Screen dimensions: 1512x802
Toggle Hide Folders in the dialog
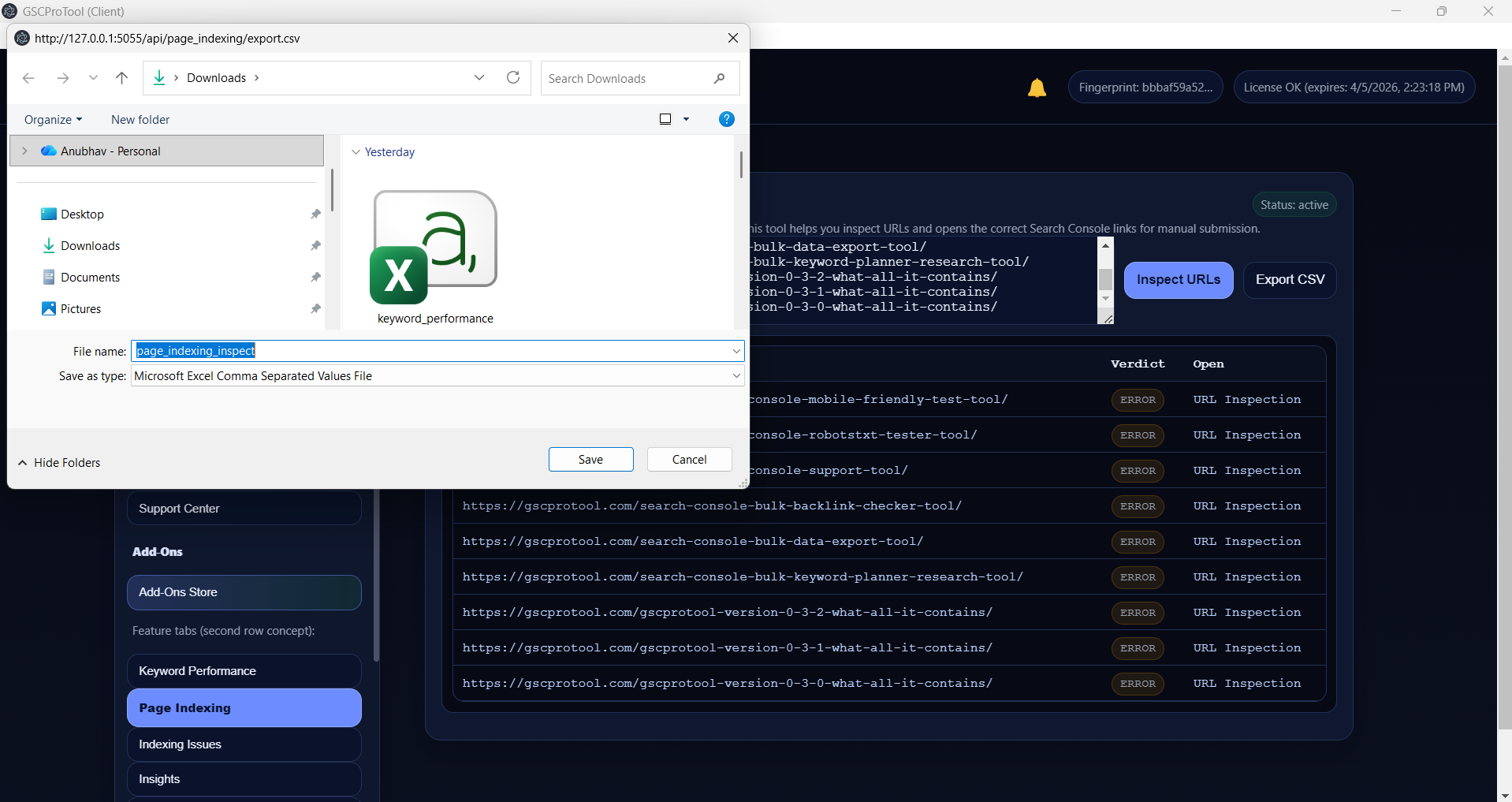tap(59, 463)
